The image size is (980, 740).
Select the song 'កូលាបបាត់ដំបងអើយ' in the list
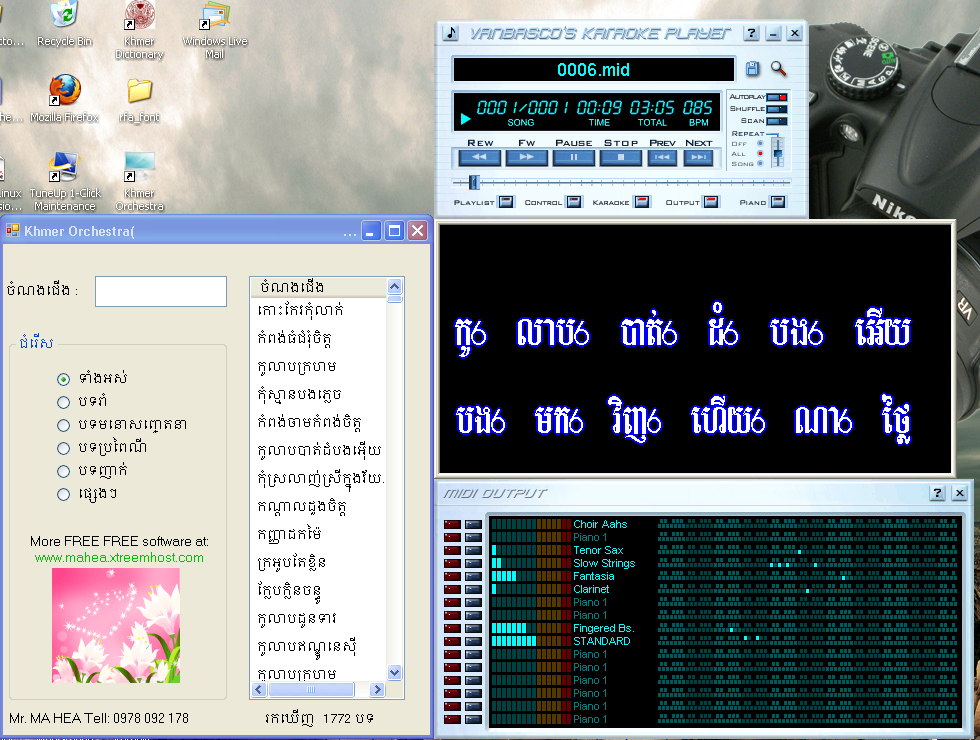coord(319,450)
